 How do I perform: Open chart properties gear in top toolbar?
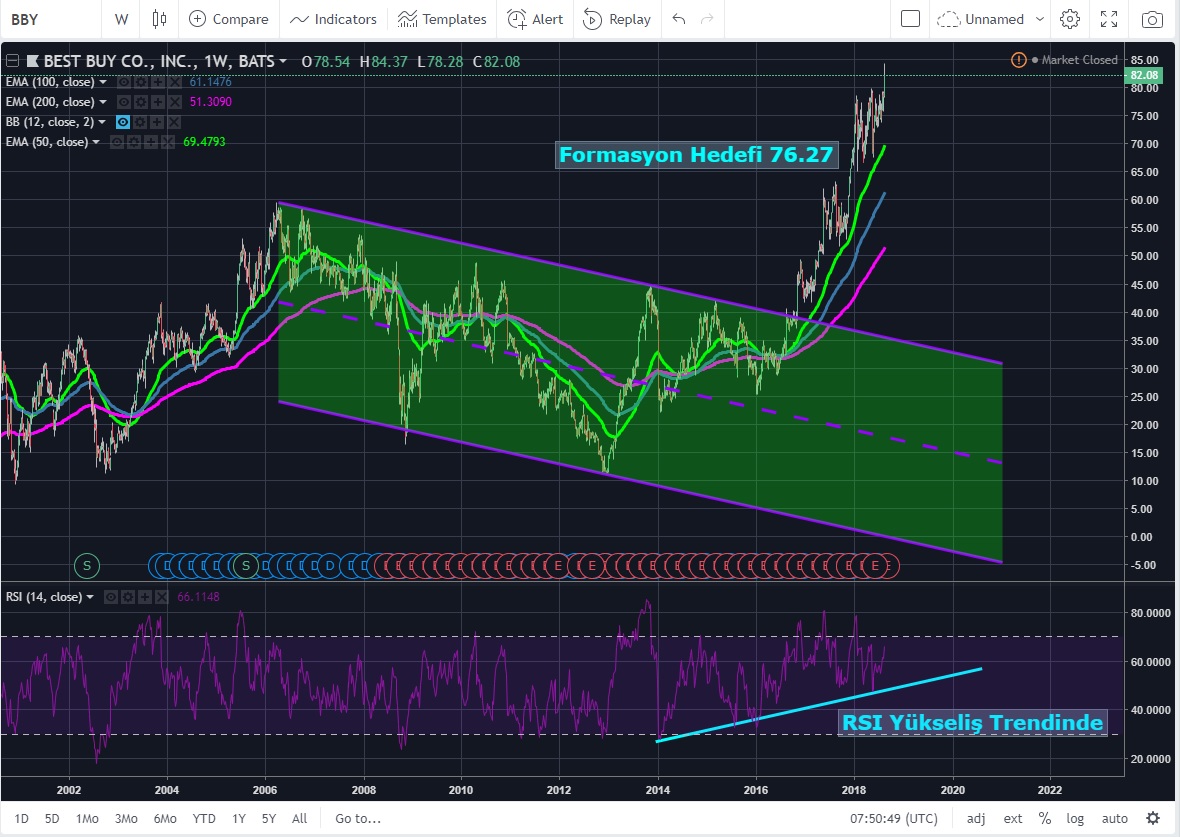(1070, 19)
